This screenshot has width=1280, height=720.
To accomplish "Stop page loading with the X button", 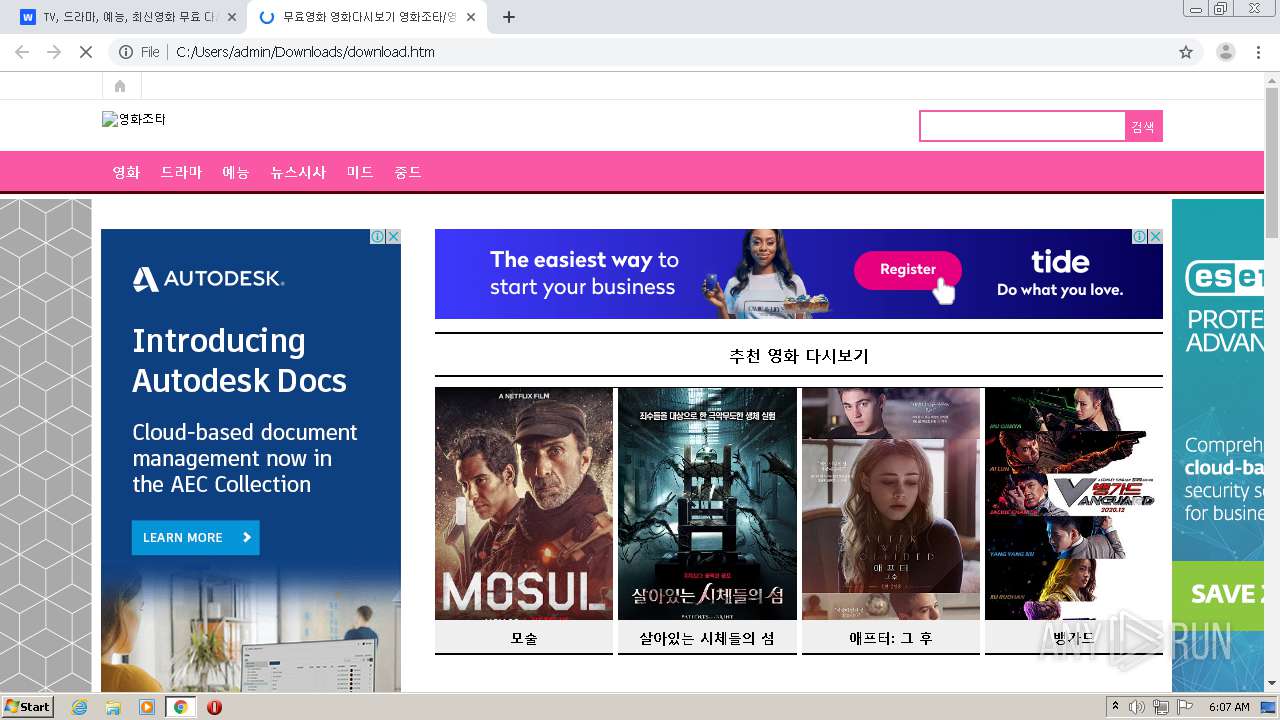I will (86, 52).
